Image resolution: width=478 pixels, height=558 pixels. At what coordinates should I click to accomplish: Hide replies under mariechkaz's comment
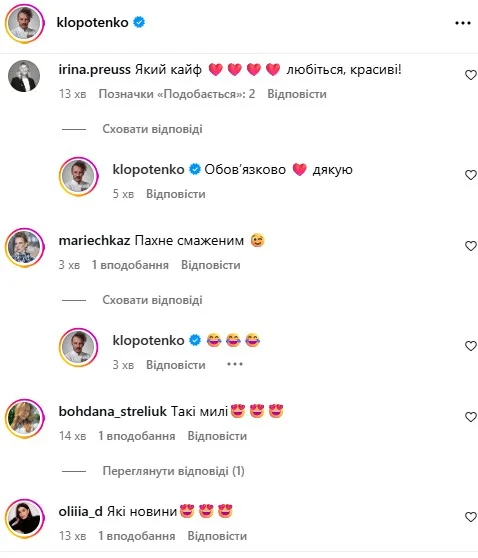(x=152, y=300)
